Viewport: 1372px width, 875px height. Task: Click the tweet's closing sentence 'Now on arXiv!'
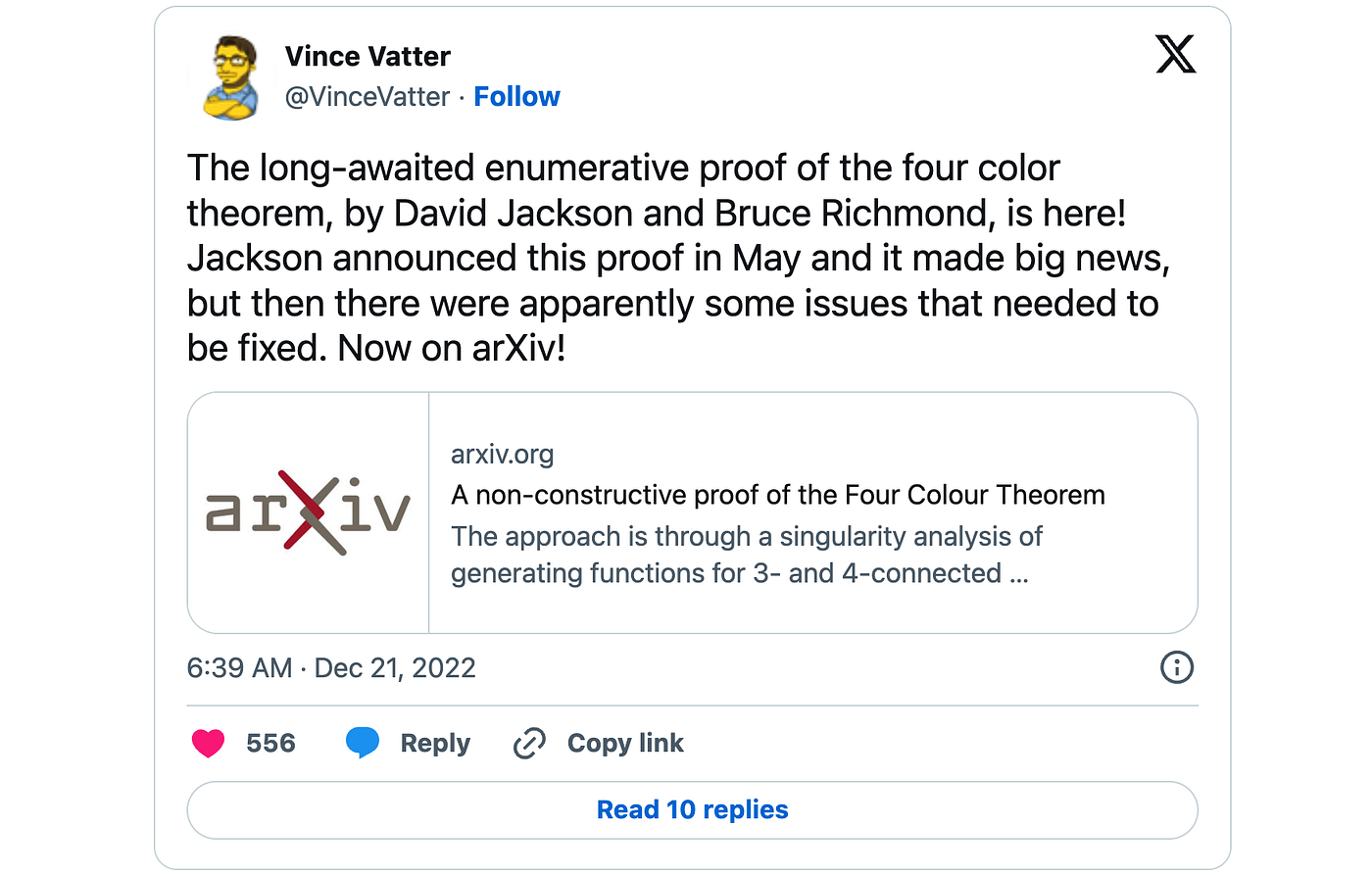452,349
